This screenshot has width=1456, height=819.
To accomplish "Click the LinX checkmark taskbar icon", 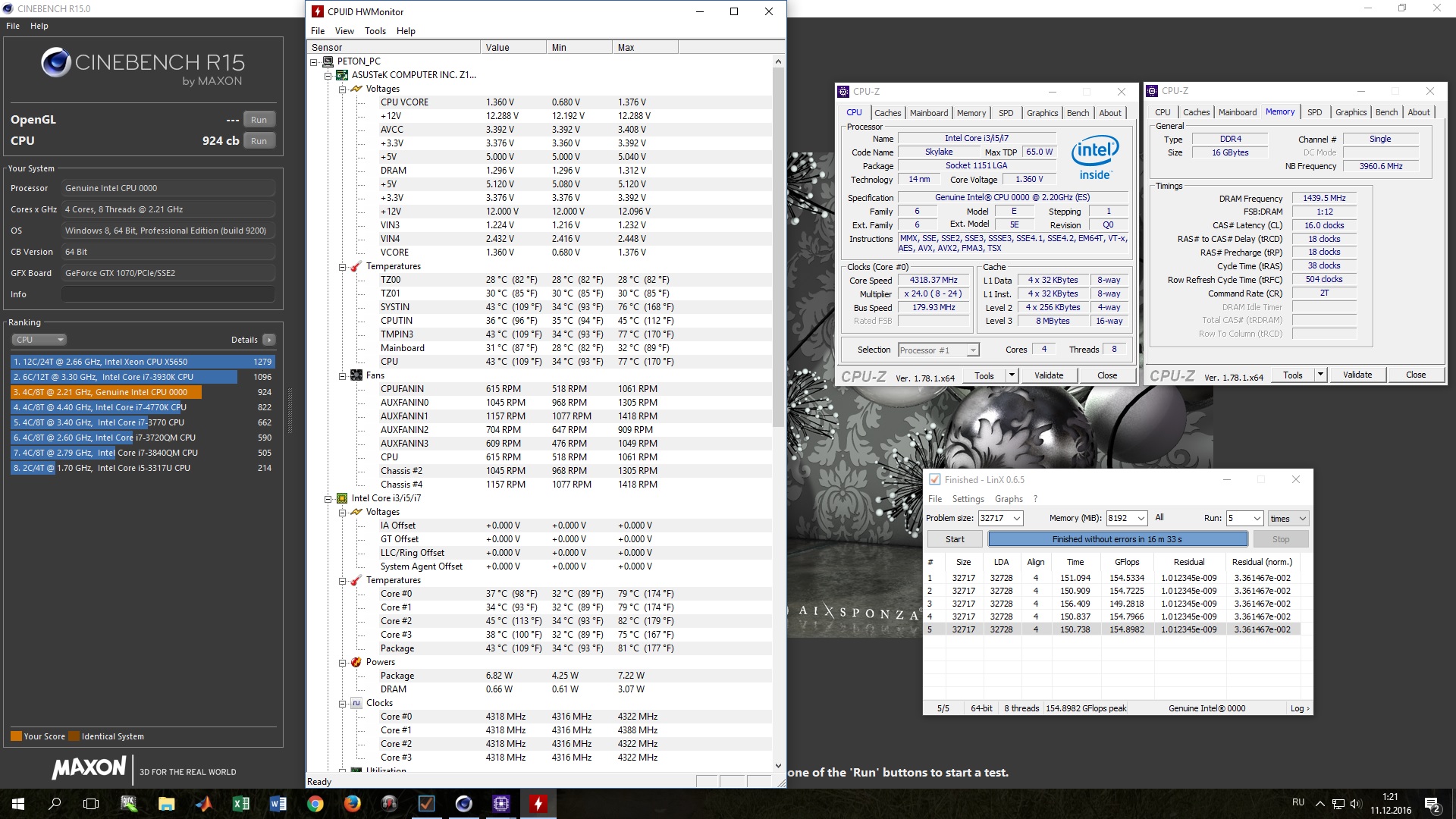I will [427, 804].
